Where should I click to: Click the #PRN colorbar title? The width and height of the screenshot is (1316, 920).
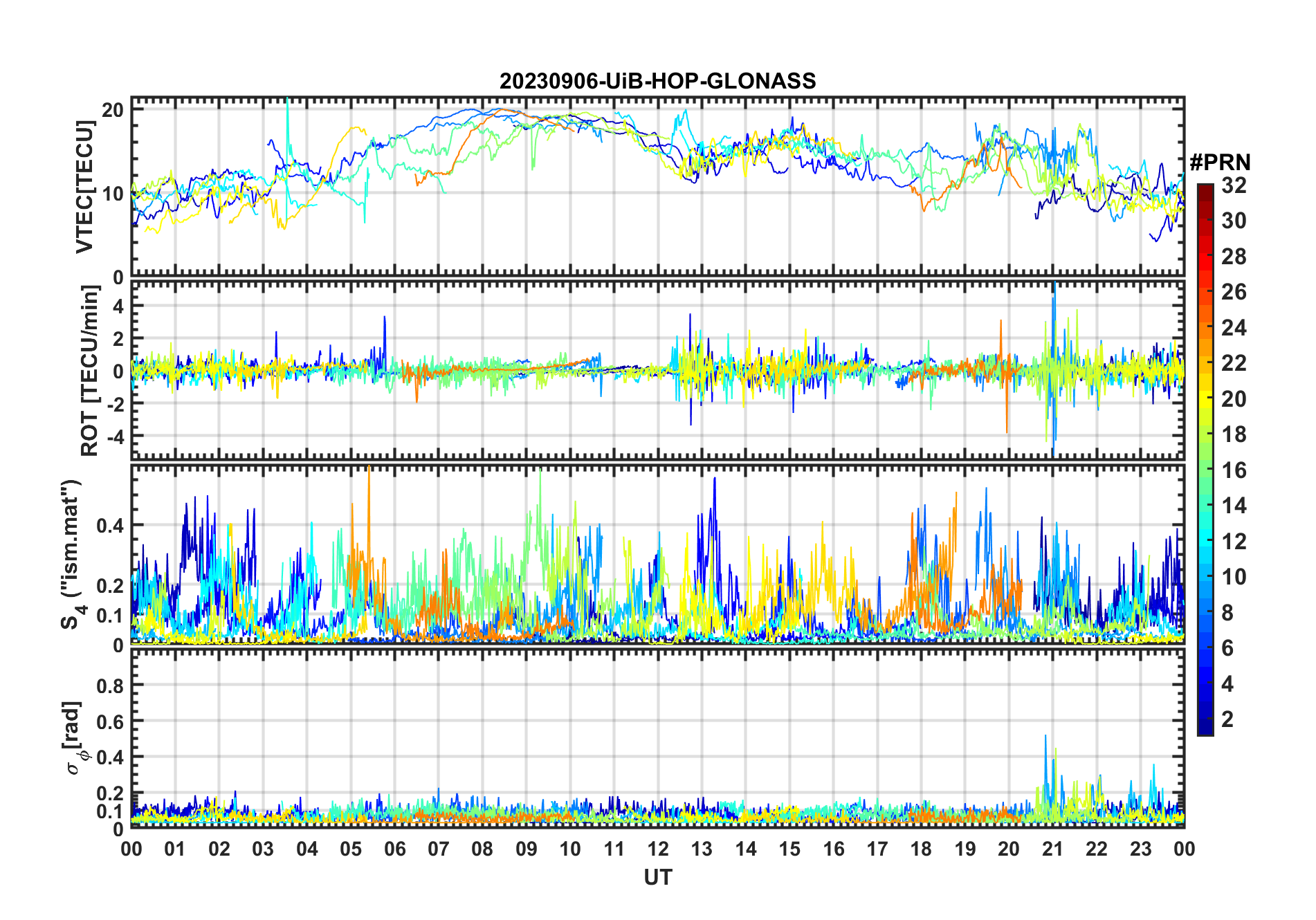coord(1220,163)
